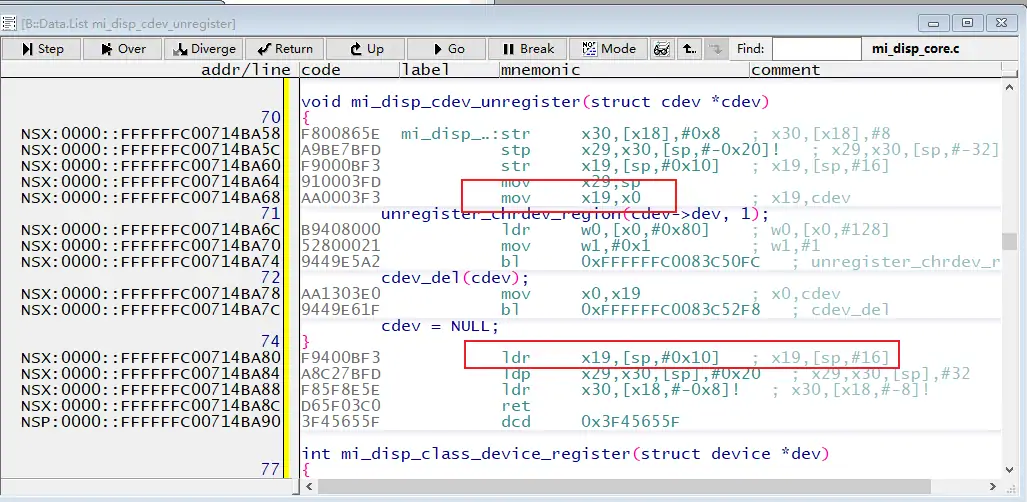The height and width of the screenshot is (502, 1027).
Task: Focus the Find text field
Action: click(815, 48)
